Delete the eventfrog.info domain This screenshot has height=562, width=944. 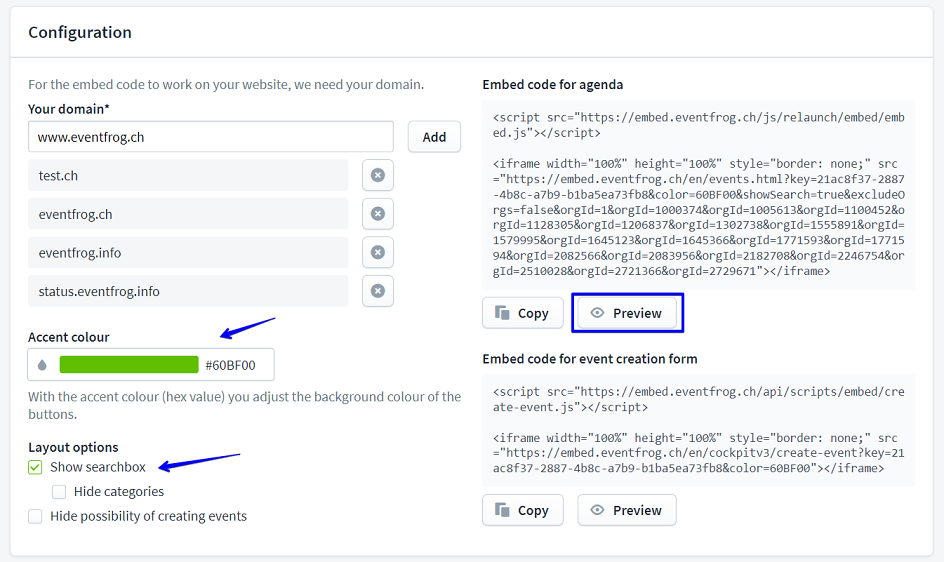(377, 252)
